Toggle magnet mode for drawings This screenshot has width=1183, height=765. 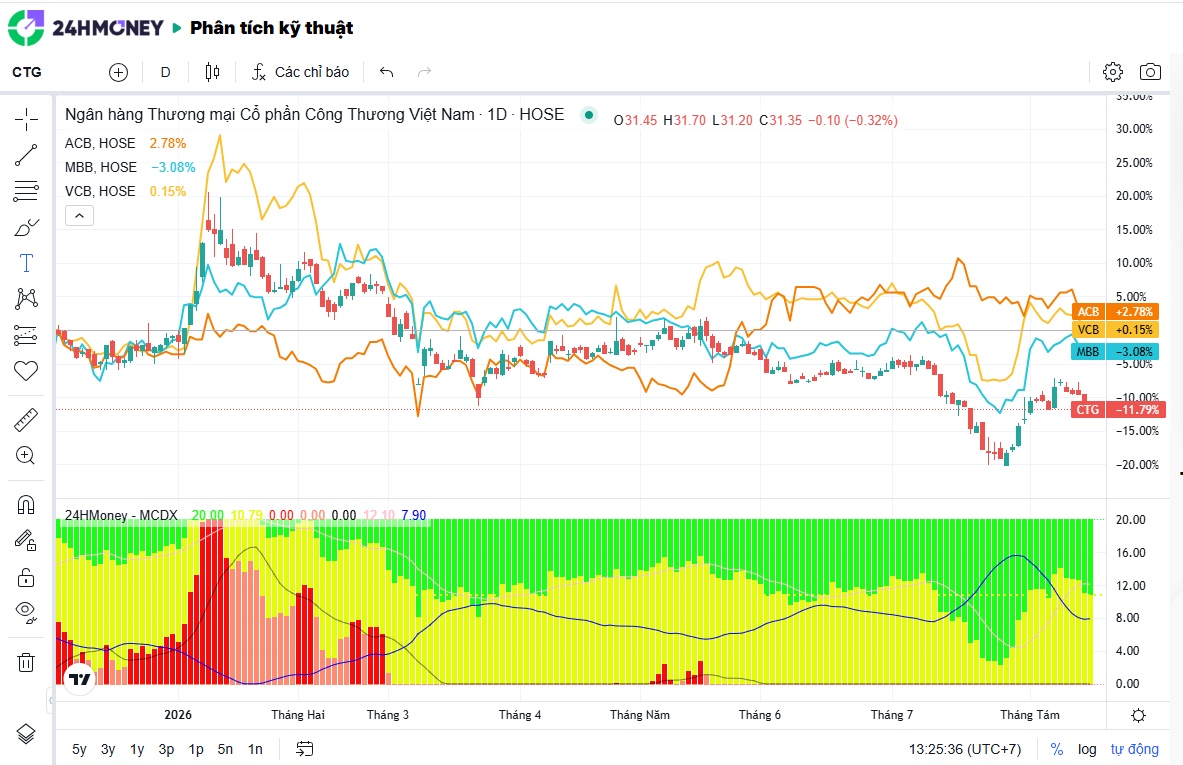26,505
